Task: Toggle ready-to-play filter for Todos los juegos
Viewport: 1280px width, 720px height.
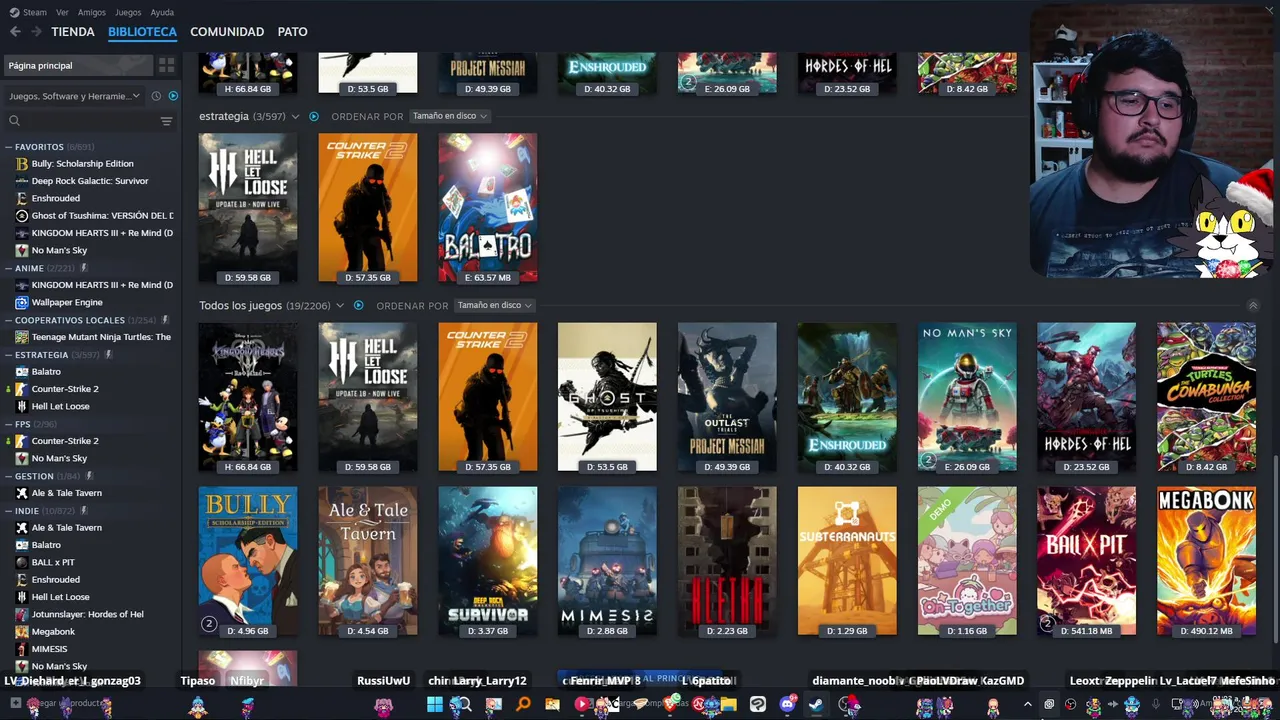Action: (x=358, y=305)
